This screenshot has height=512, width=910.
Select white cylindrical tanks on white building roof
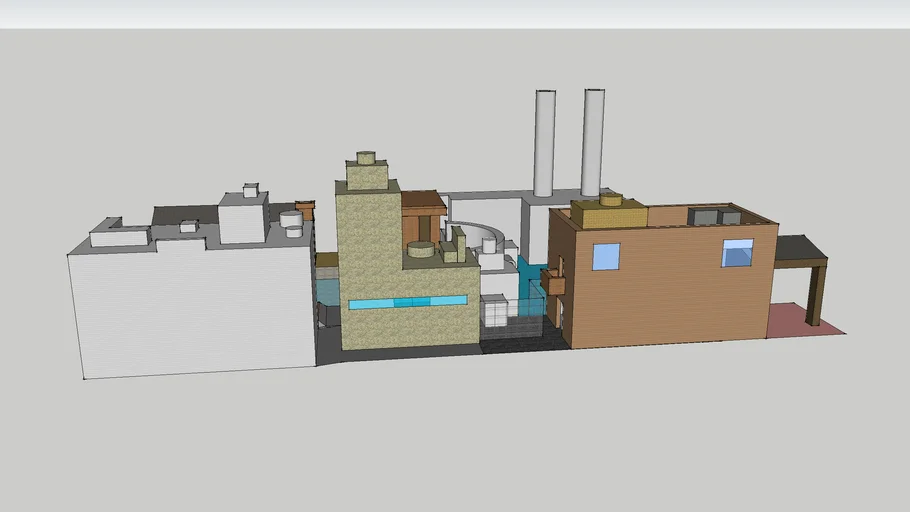291,222
